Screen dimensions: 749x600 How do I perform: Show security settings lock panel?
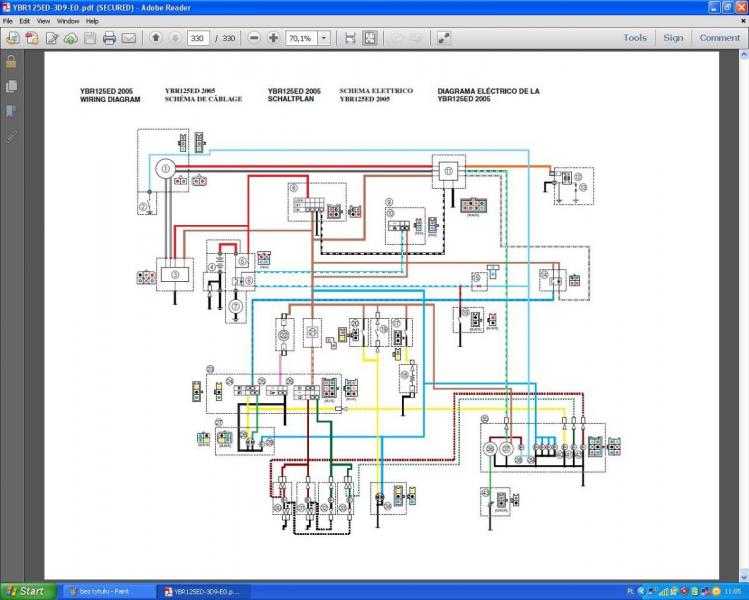coord(11,61)
